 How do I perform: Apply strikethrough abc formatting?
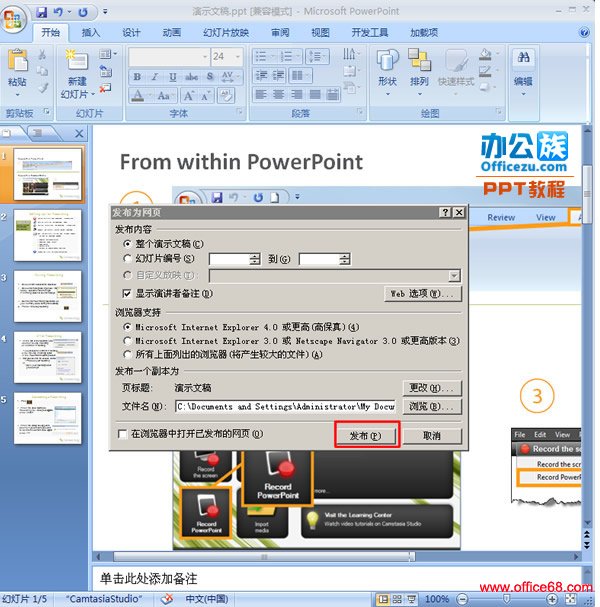(191, 77)
